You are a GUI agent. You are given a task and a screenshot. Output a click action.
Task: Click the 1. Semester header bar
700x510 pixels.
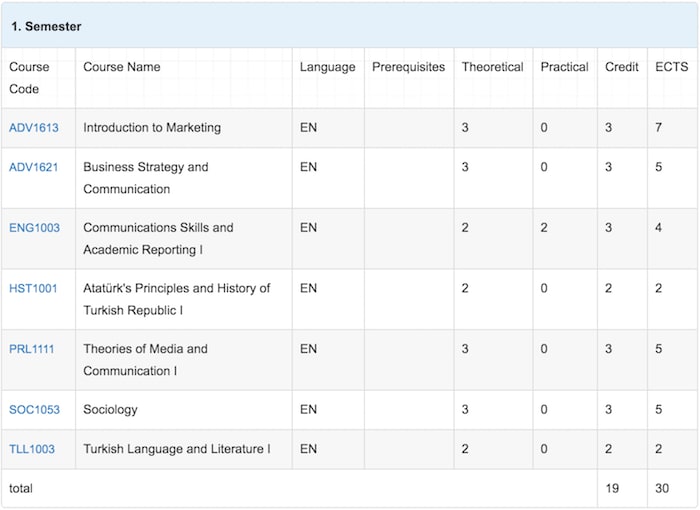click(x=350, y=26)
